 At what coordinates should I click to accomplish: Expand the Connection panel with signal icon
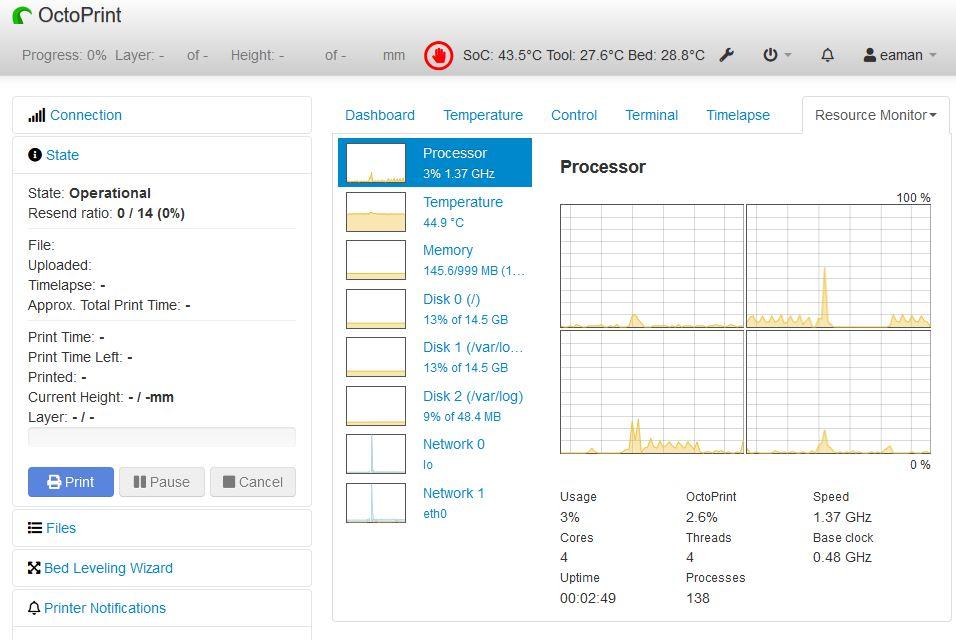click(75, 115)
